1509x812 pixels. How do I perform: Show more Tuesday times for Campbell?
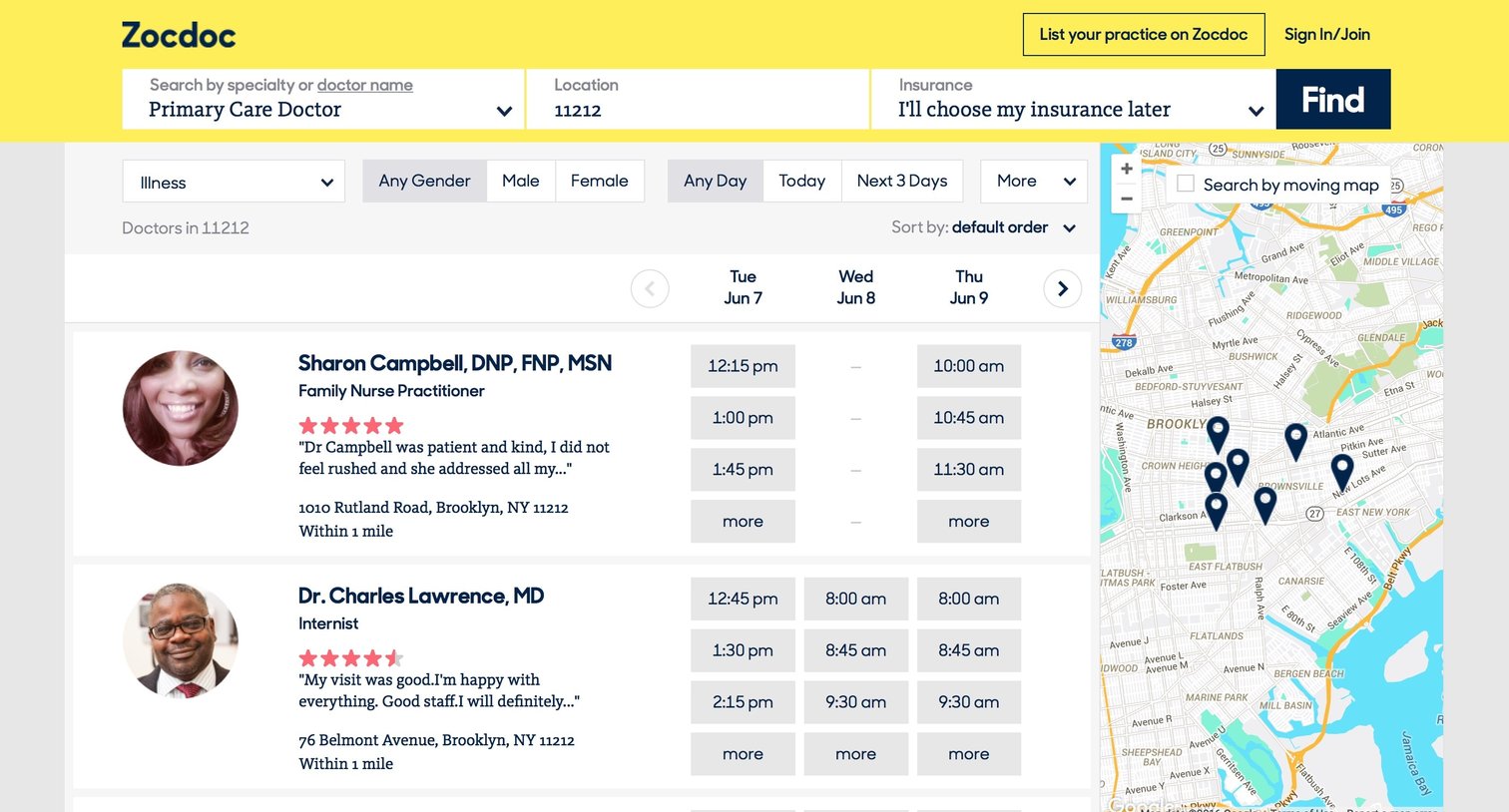pyautogui.click(x=743, y=522)
